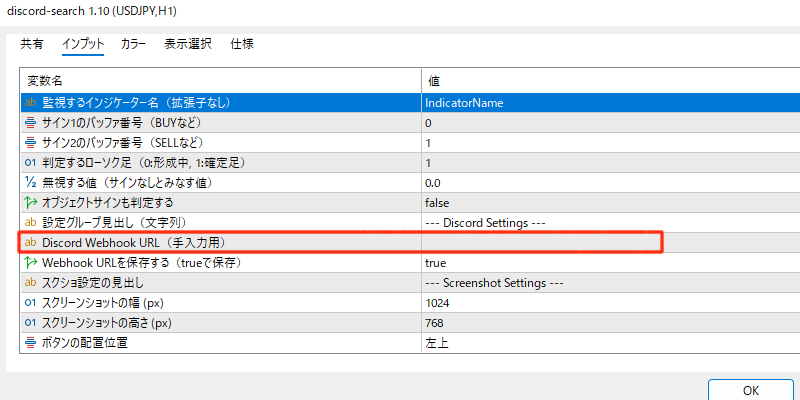Click the buffer icon beside サイン2のバッファ番号
This screenshot has width=800, height=400.
pos(30,143)
